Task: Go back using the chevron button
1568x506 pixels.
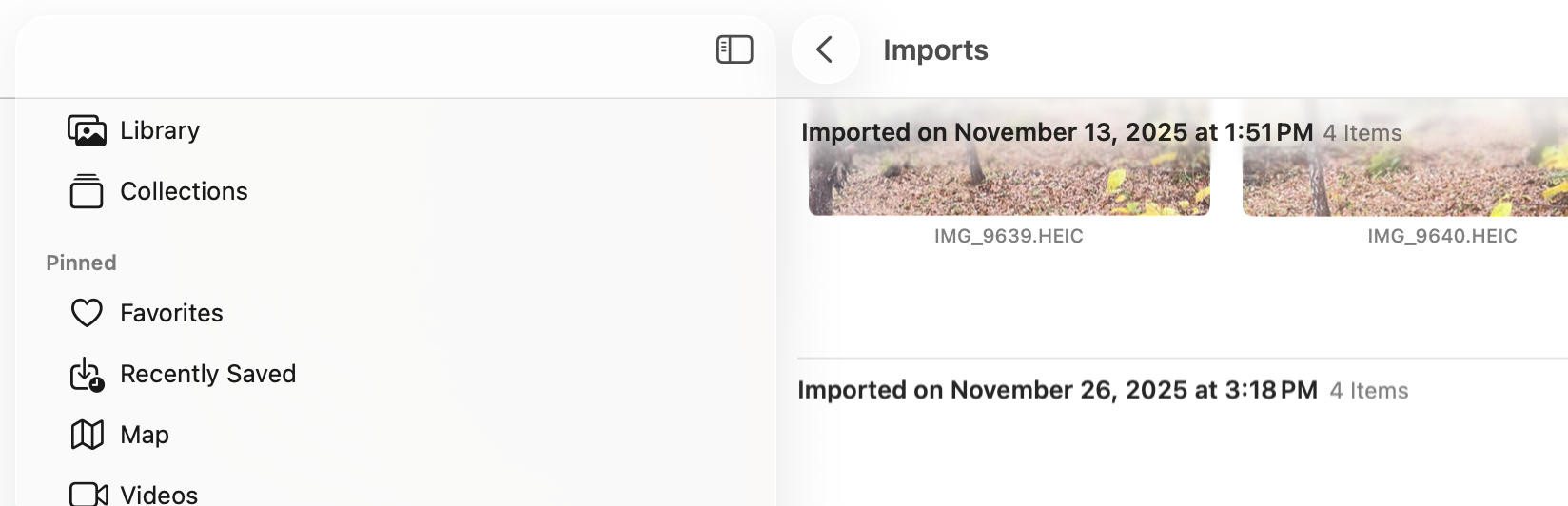Action: coord(825,49)
